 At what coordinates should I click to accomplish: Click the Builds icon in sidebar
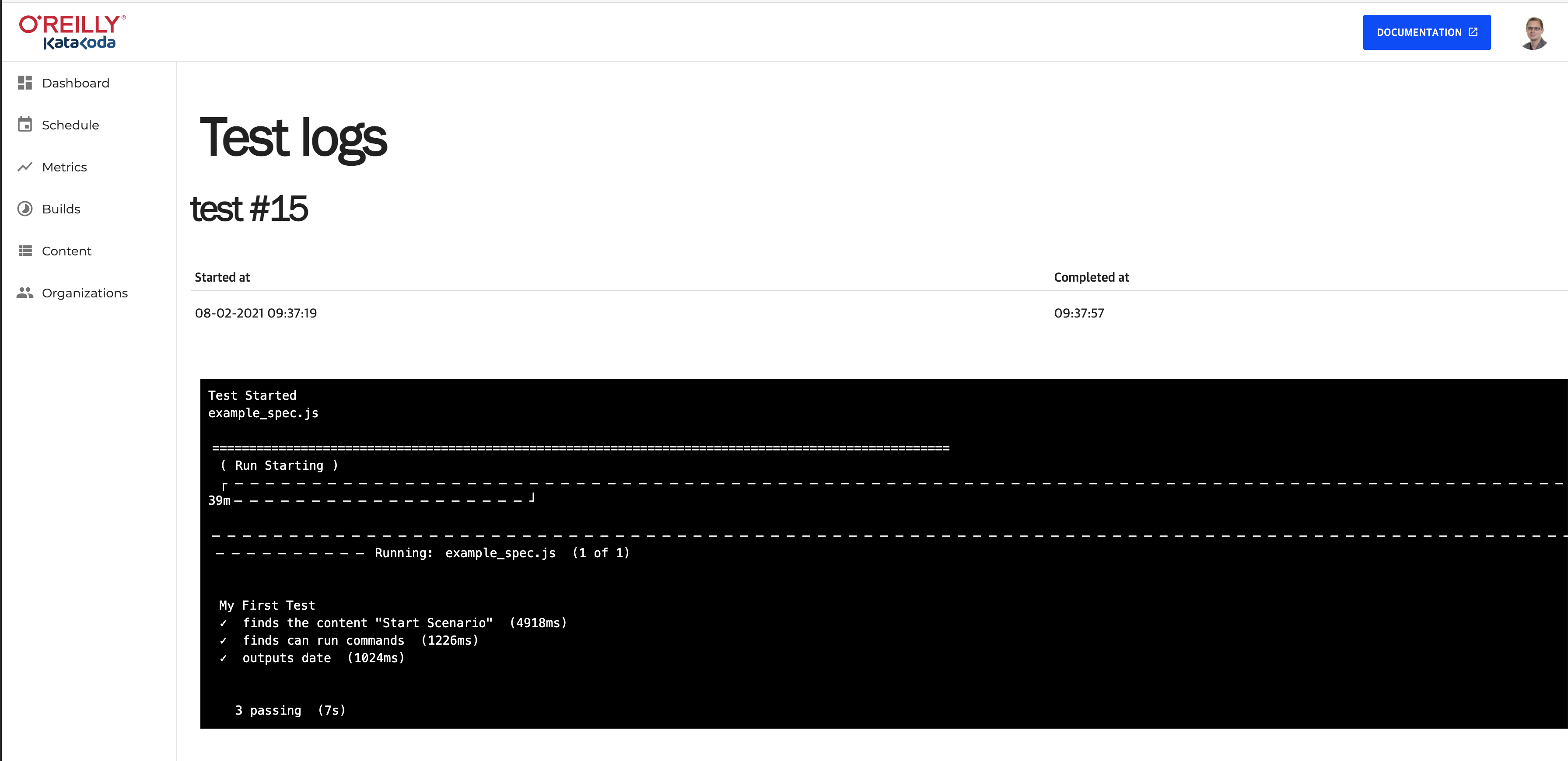(x=24, y=208)
